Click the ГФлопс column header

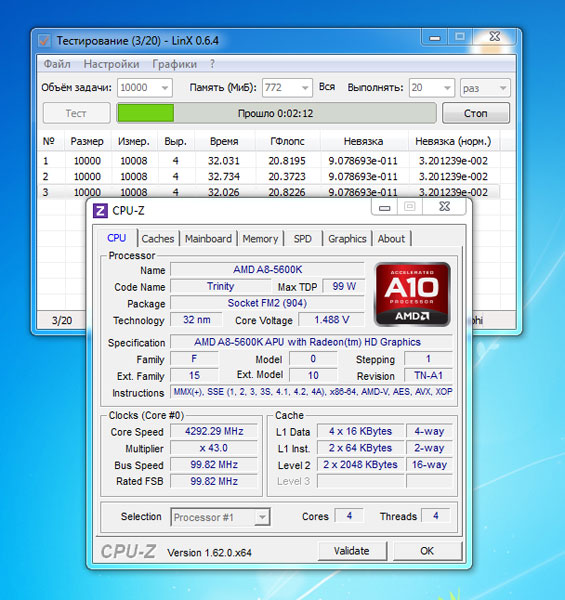point(287,141)
